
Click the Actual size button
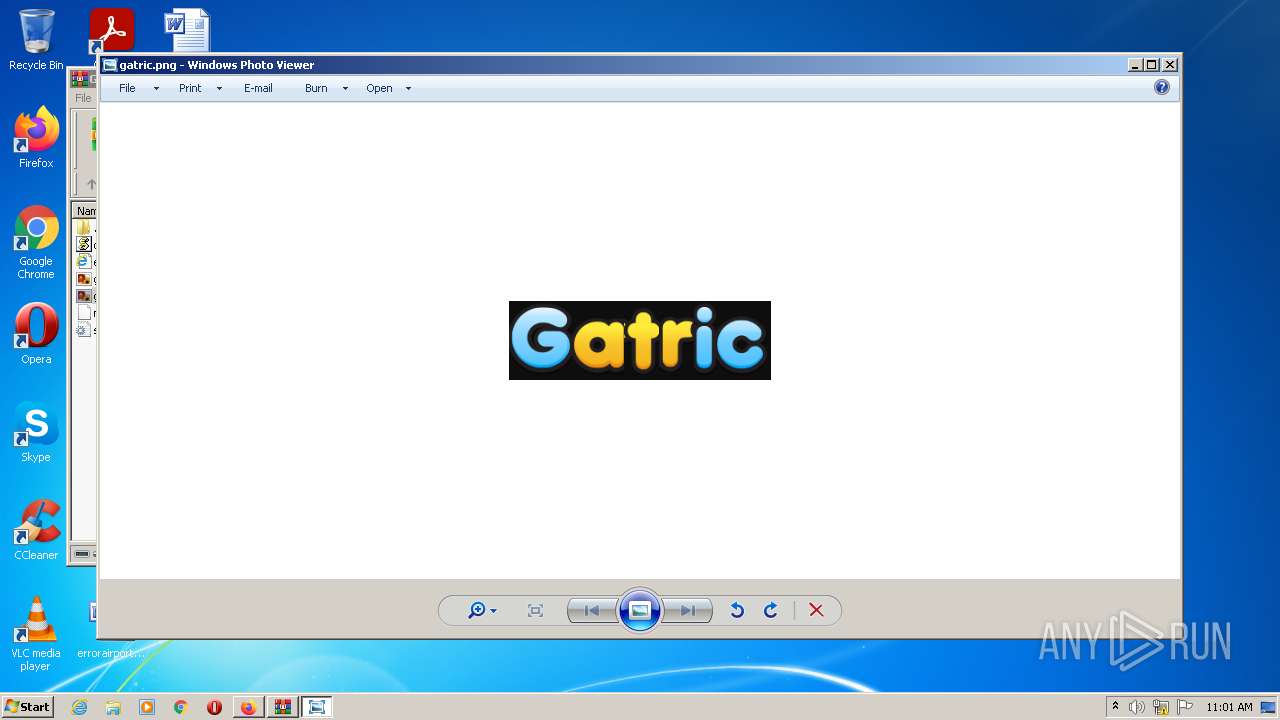tap(535, 610)
